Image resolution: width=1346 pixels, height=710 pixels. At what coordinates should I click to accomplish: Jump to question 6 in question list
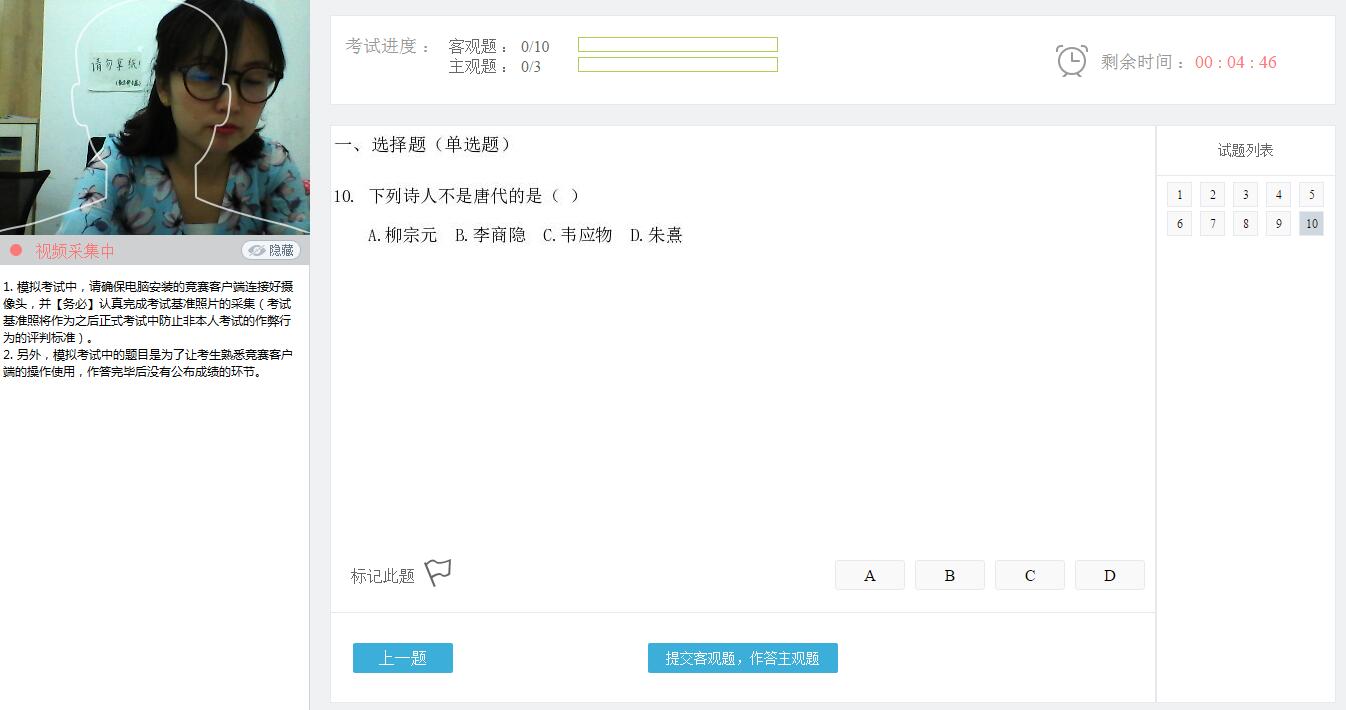tap(1179, 223)
